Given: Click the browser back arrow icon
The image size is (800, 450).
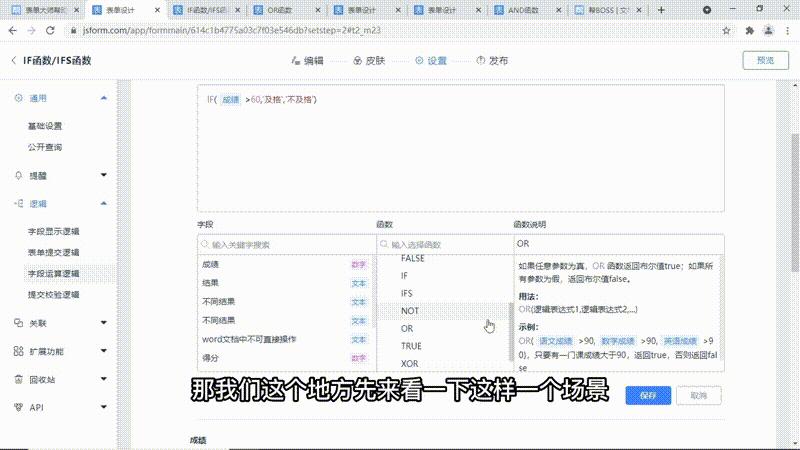Looking at the screenshot, I should [12, 31].
